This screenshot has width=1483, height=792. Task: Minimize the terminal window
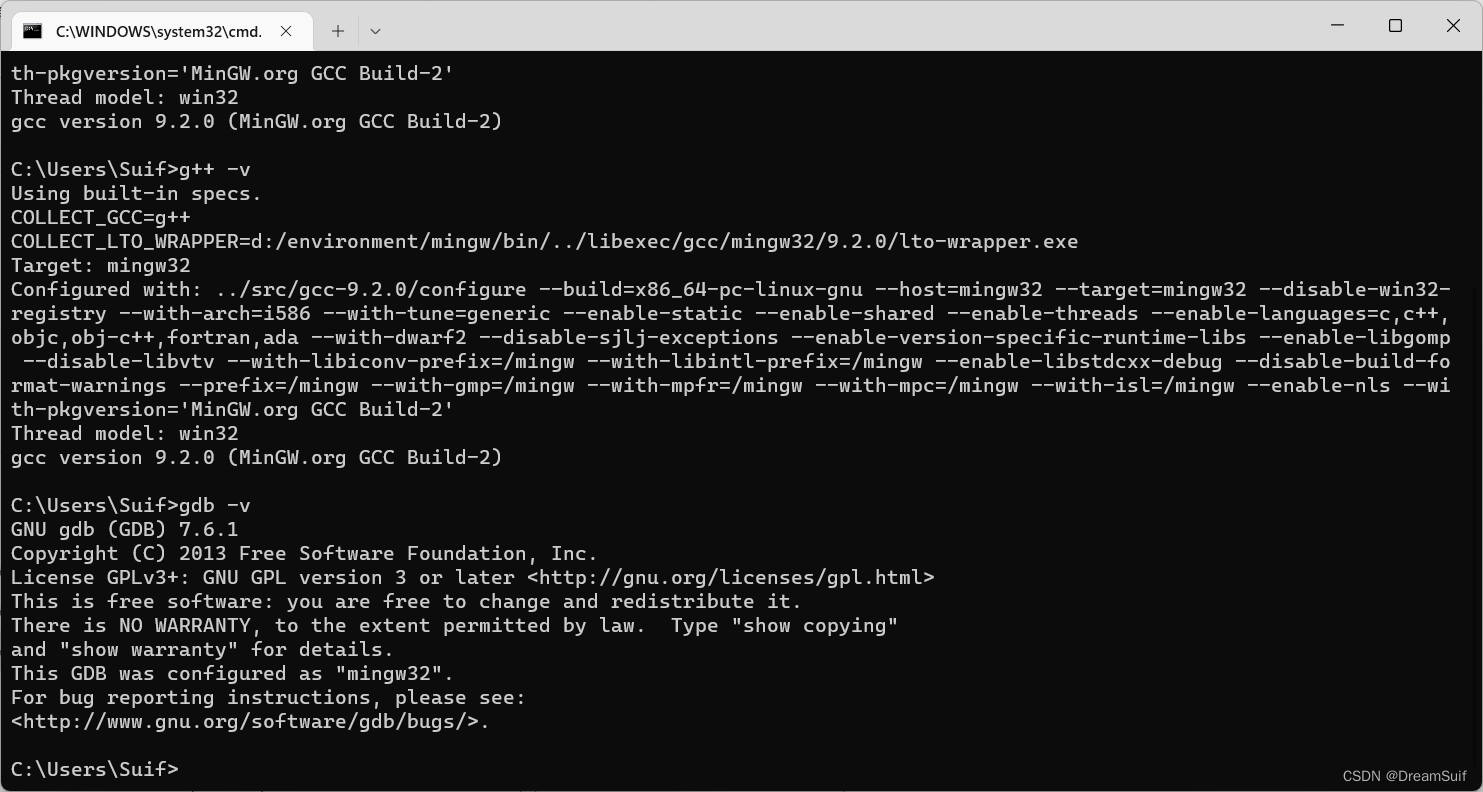pos(1337,26)
